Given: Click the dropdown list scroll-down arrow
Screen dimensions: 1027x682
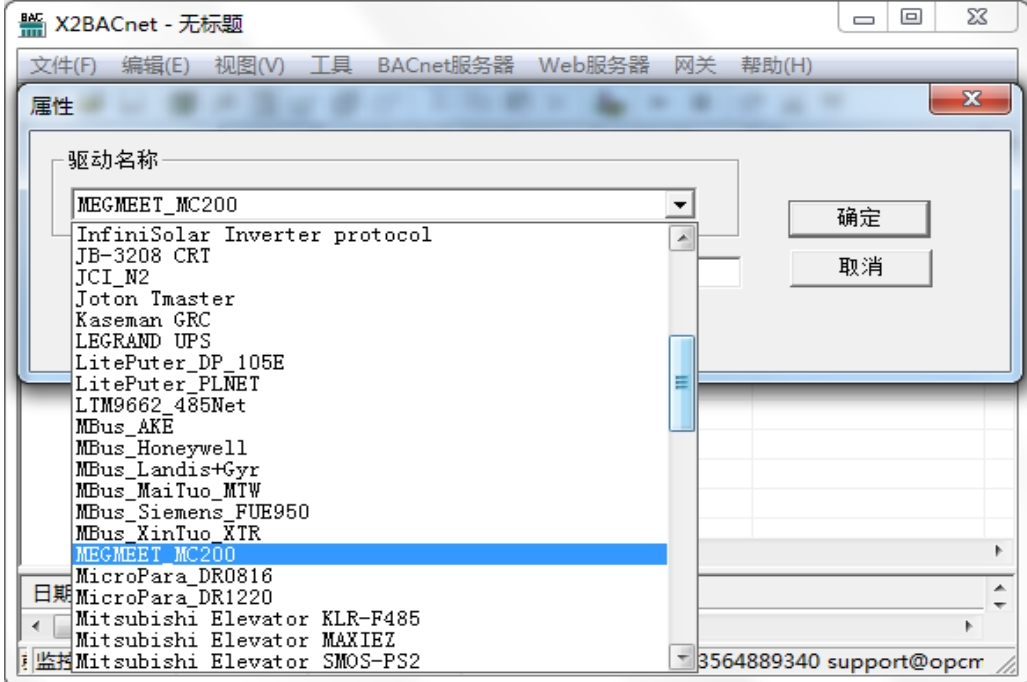Looking at the screenshot, I should tap(682, 656).
